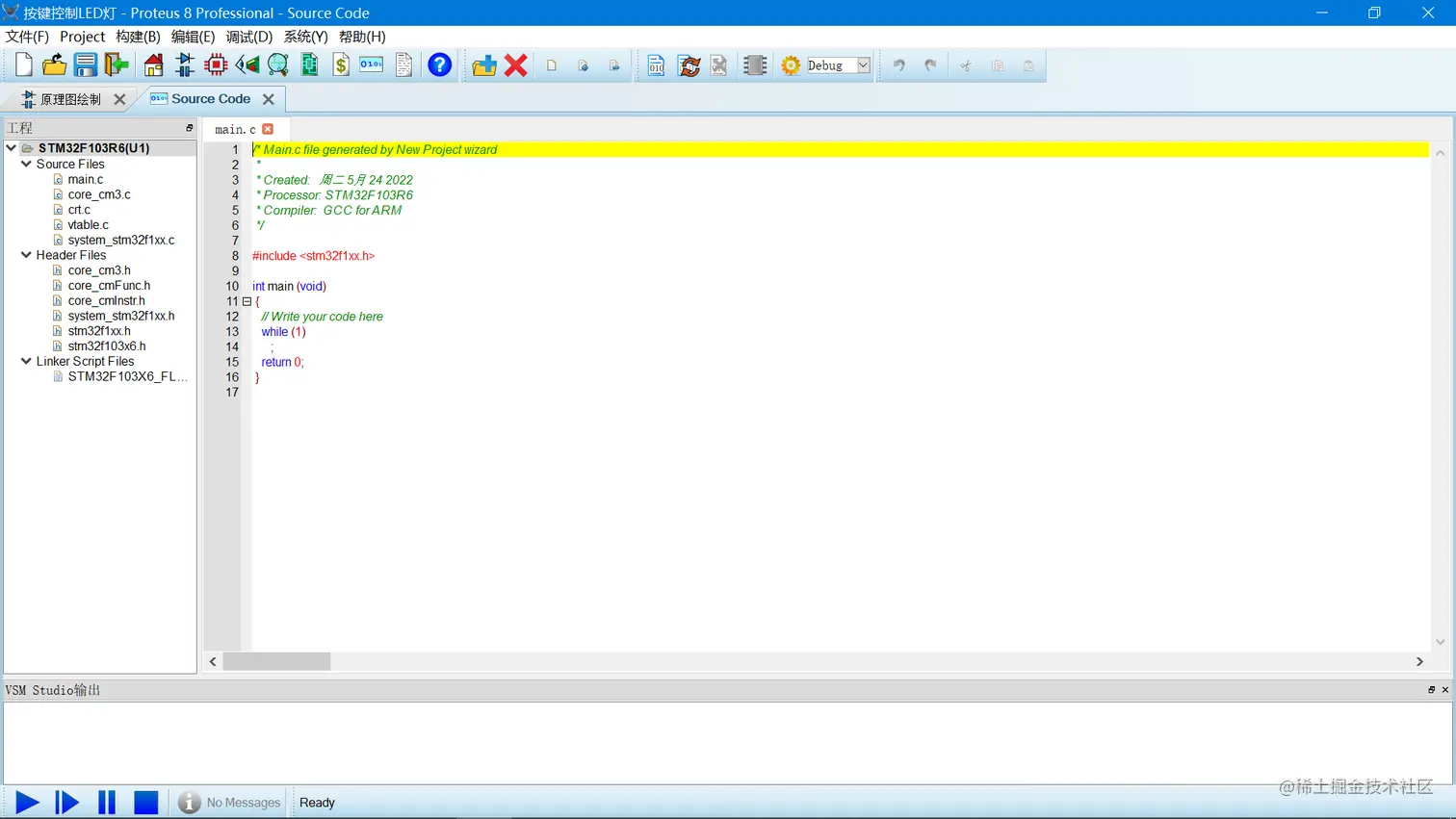
Task: Open the 帮助(H) menu
Action: [x=362, y=37]
